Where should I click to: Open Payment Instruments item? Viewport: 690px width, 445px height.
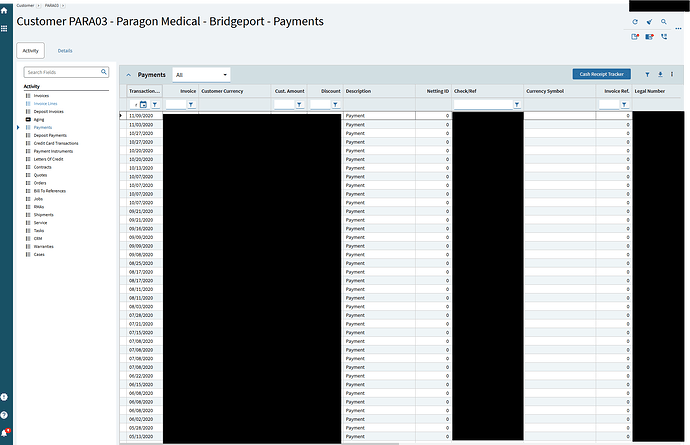(53, 151)
